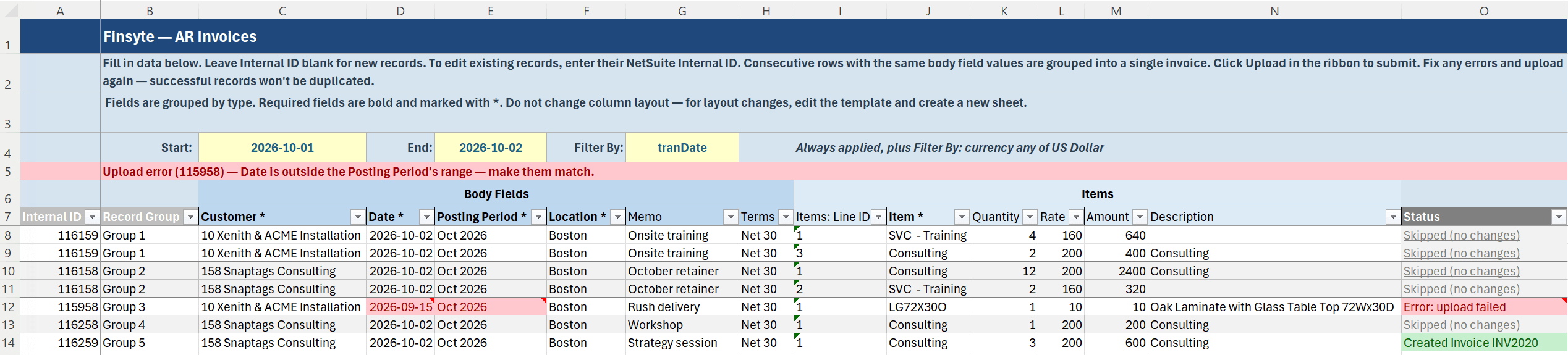Select the 'Rush delivery' memo cell

click(682, 307)
